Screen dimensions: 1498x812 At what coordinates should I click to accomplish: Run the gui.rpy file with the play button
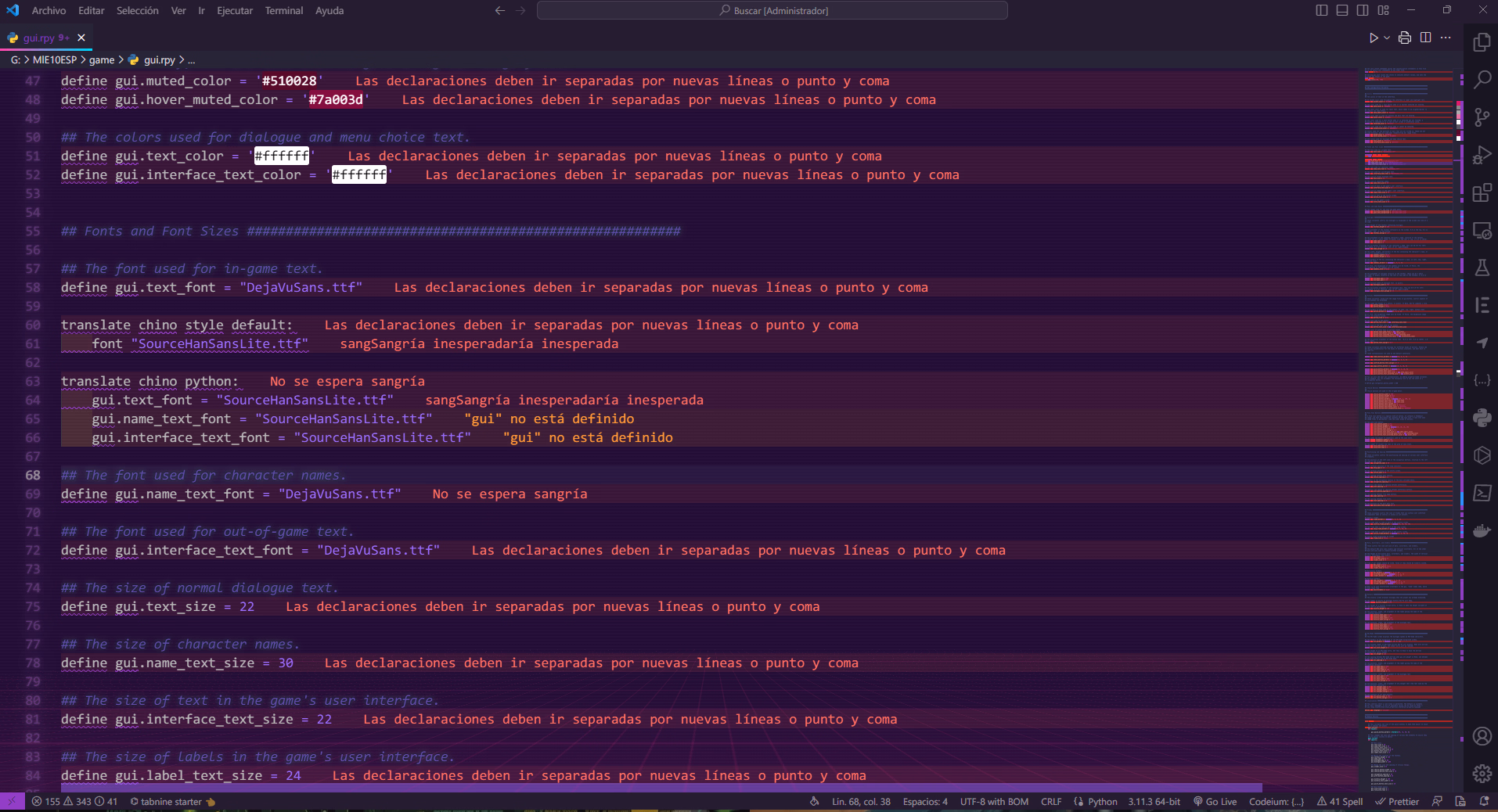click(x=1375, y=37)
